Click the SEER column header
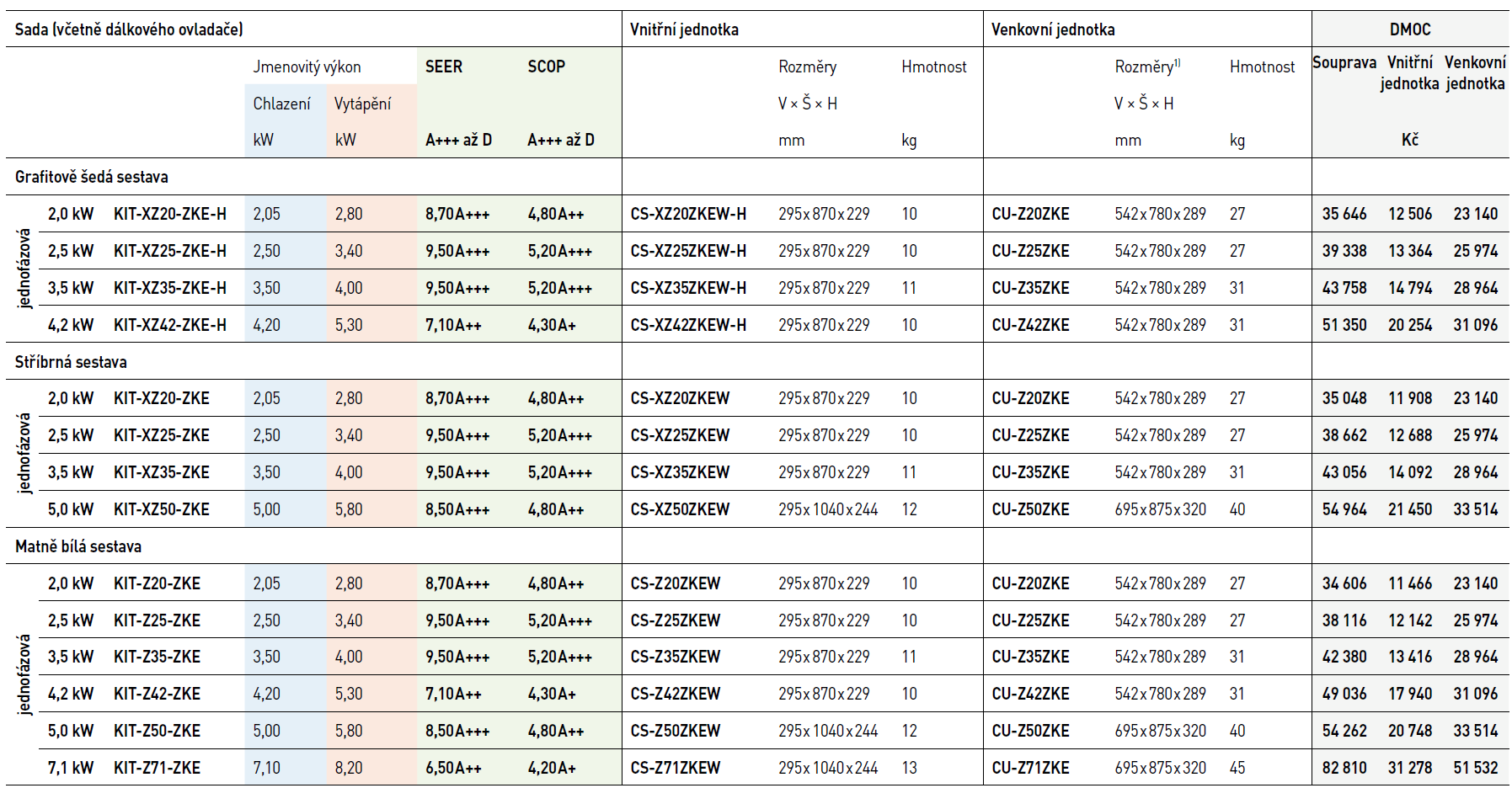1512x788 pixels. [x=443, y=67]
